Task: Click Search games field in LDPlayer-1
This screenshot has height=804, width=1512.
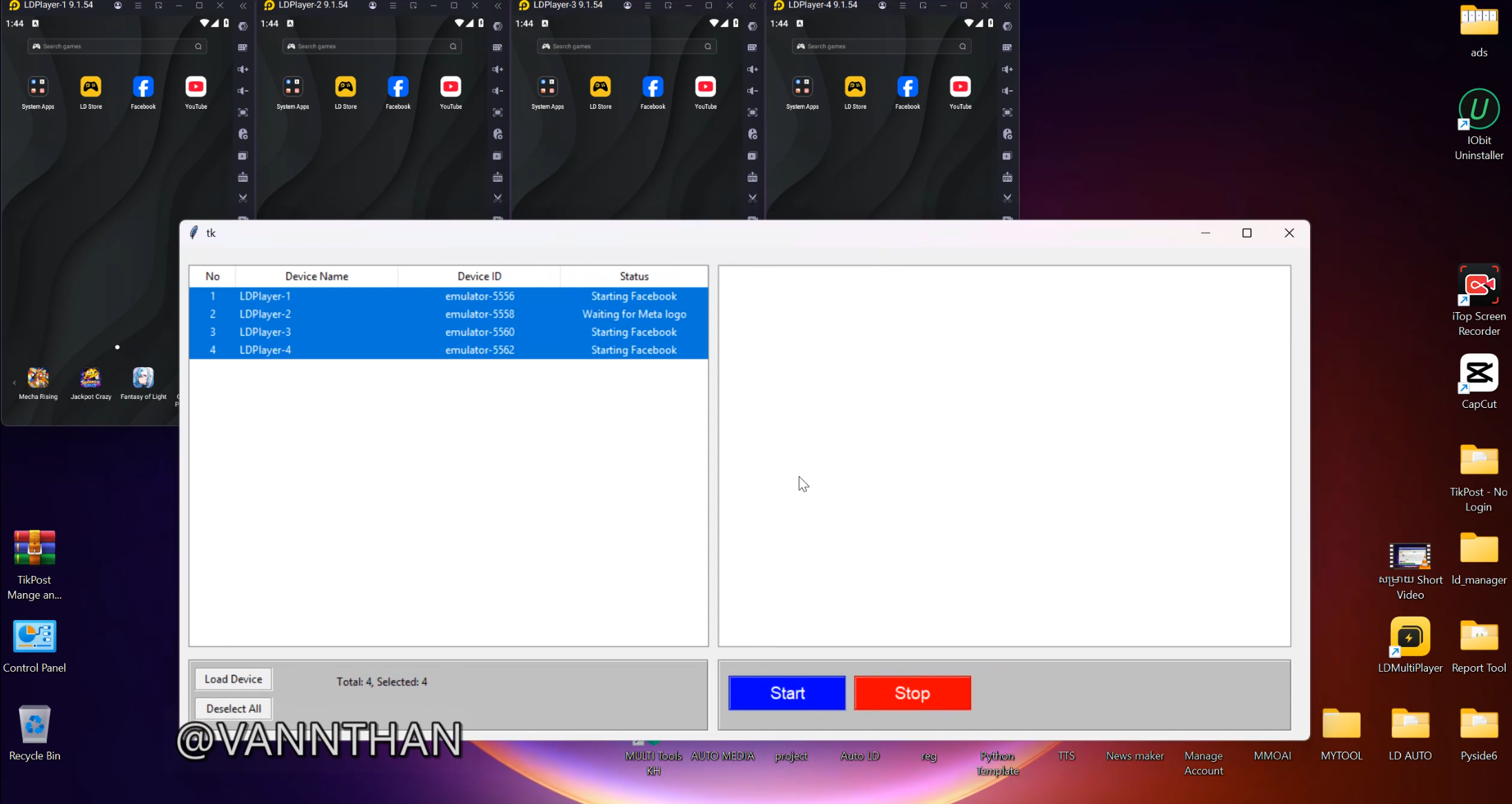Action: pos(117,46)
